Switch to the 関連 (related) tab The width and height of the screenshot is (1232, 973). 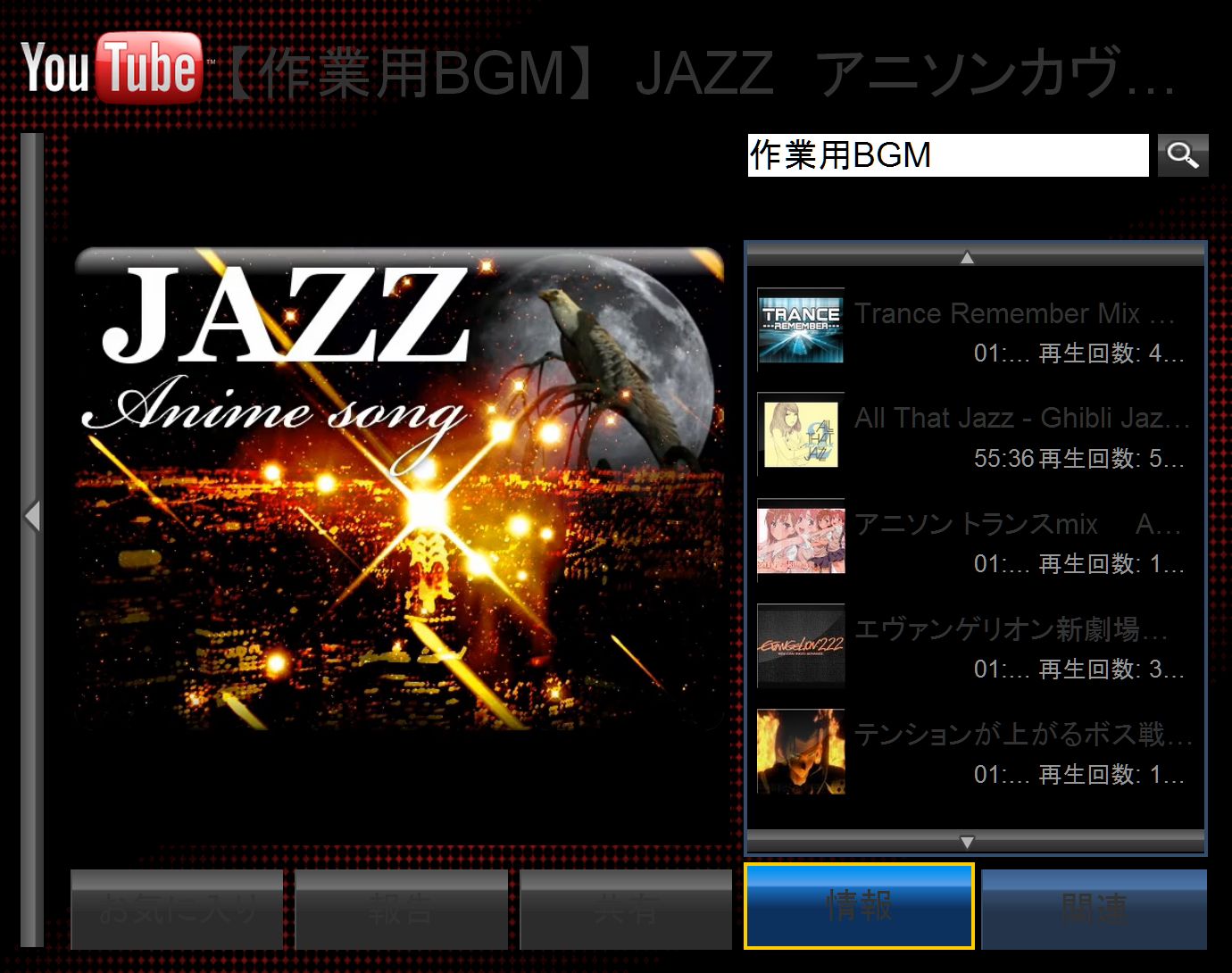click(1095, 910)
